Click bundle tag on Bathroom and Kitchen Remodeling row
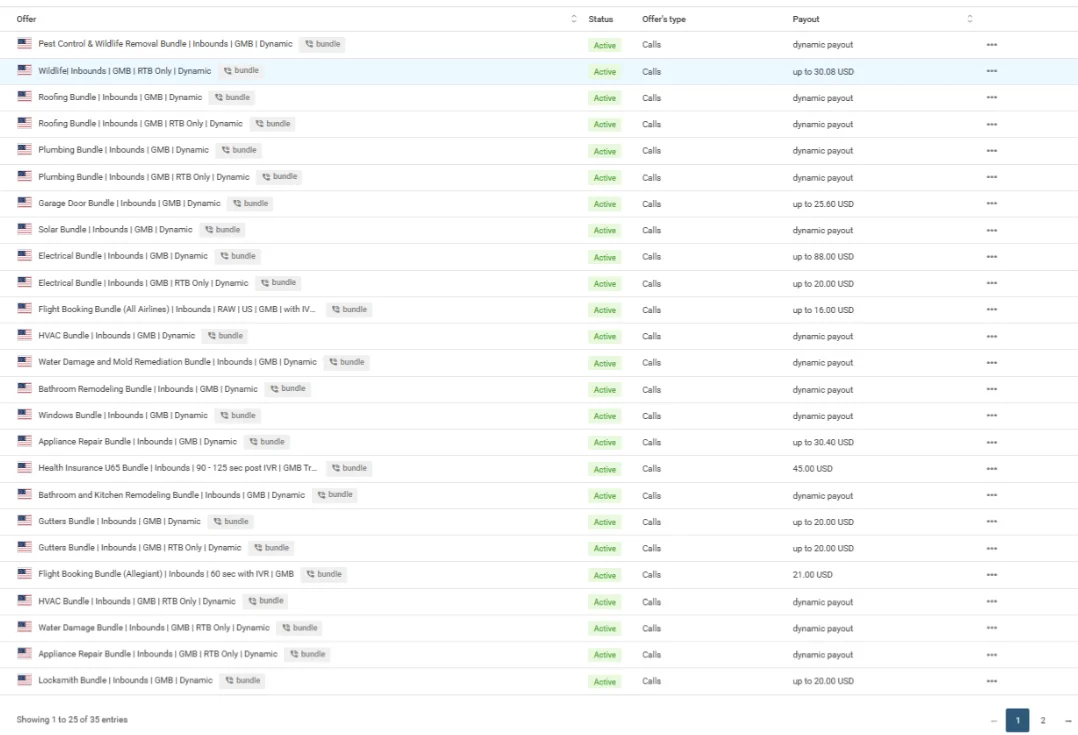 (335, 494)
